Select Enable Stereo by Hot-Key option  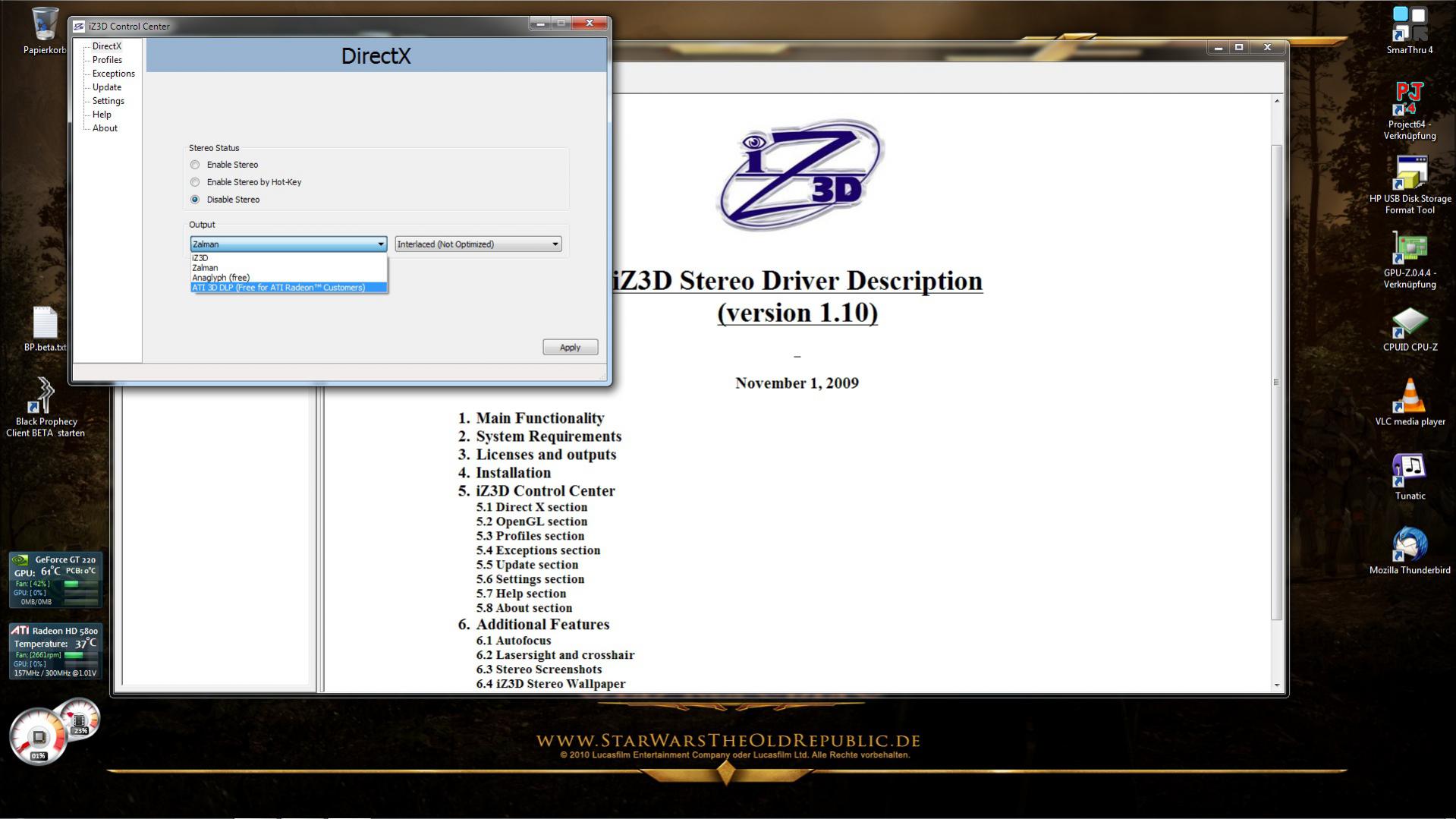195,182
